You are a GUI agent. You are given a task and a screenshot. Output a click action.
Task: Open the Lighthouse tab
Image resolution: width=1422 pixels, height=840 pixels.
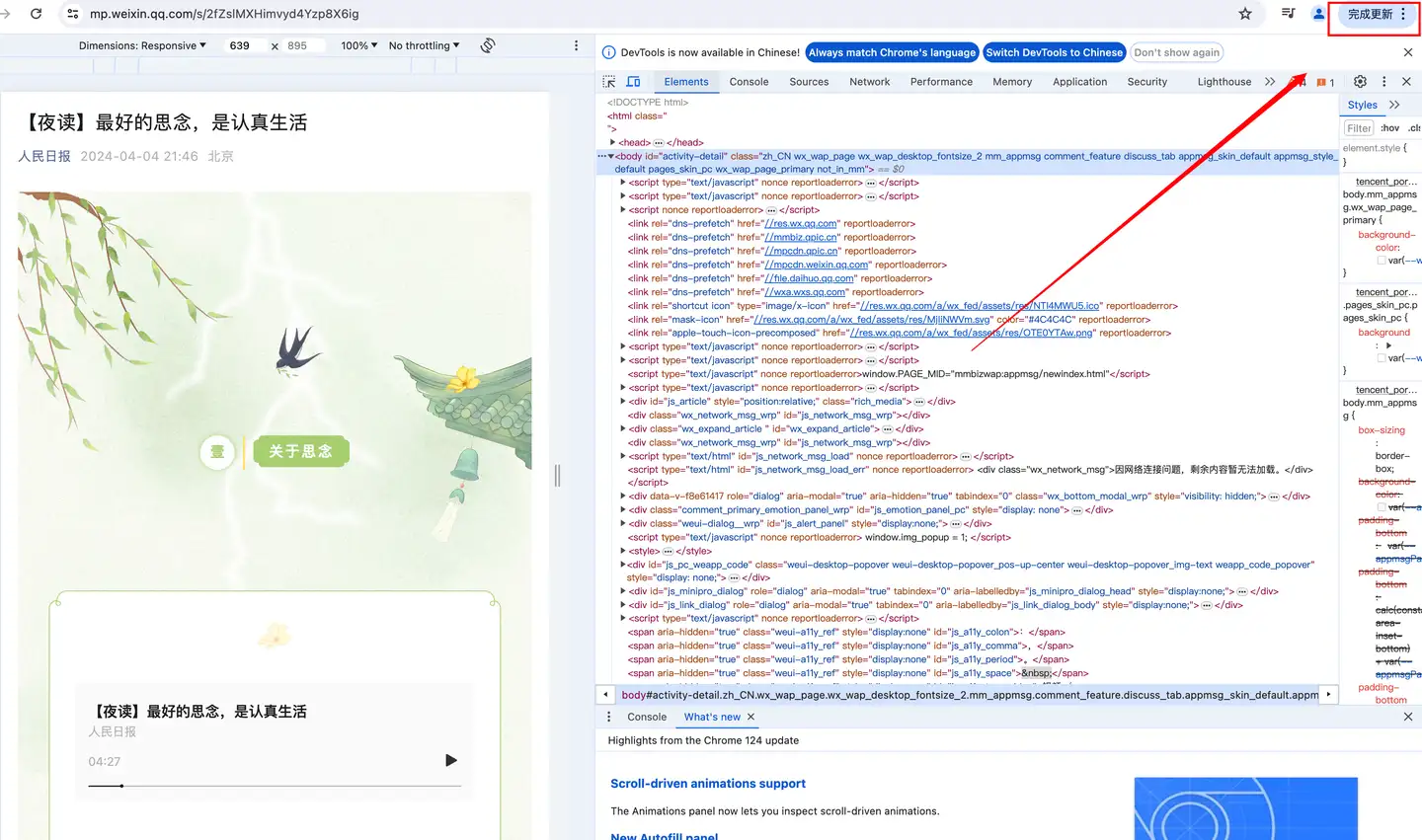point(1224,82)
